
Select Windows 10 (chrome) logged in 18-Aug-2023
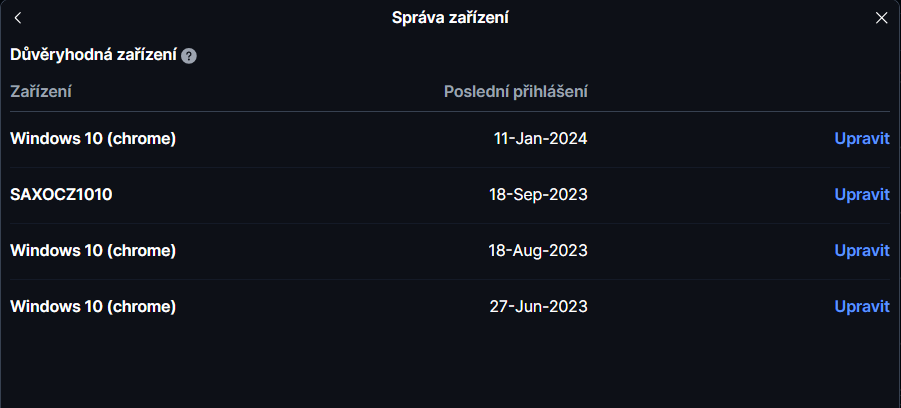[93, 251]
